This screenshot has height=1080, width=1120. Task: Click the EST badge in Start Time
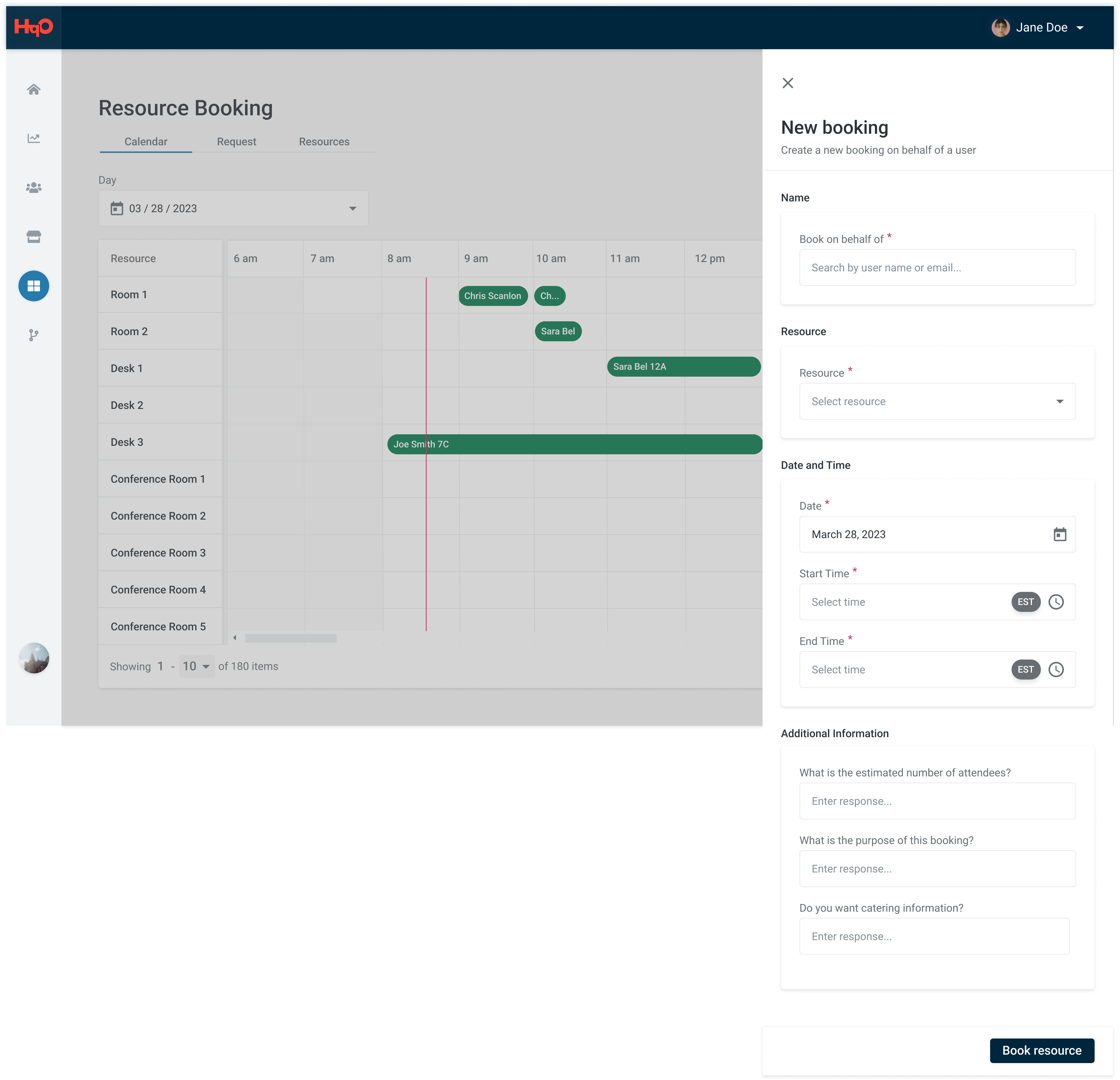[x=1026, y=602]
